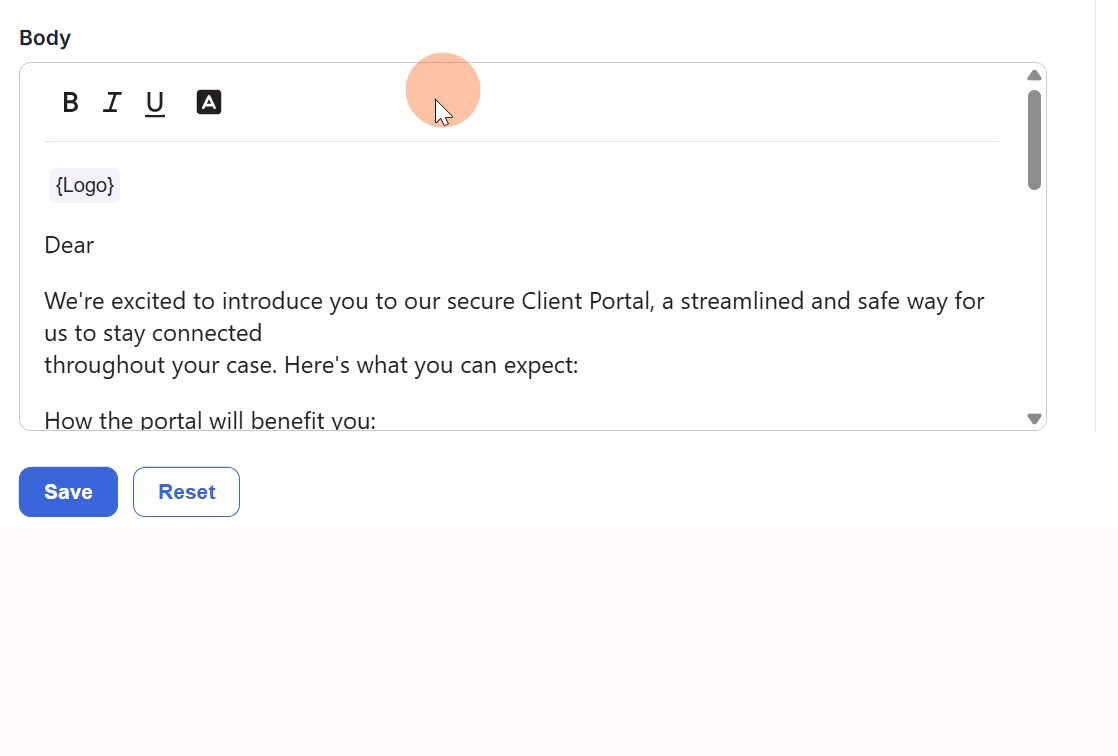Click the scrollbar down arrow in Body editor
The height and width of the screenshot is (756, 1118).
1034,419
